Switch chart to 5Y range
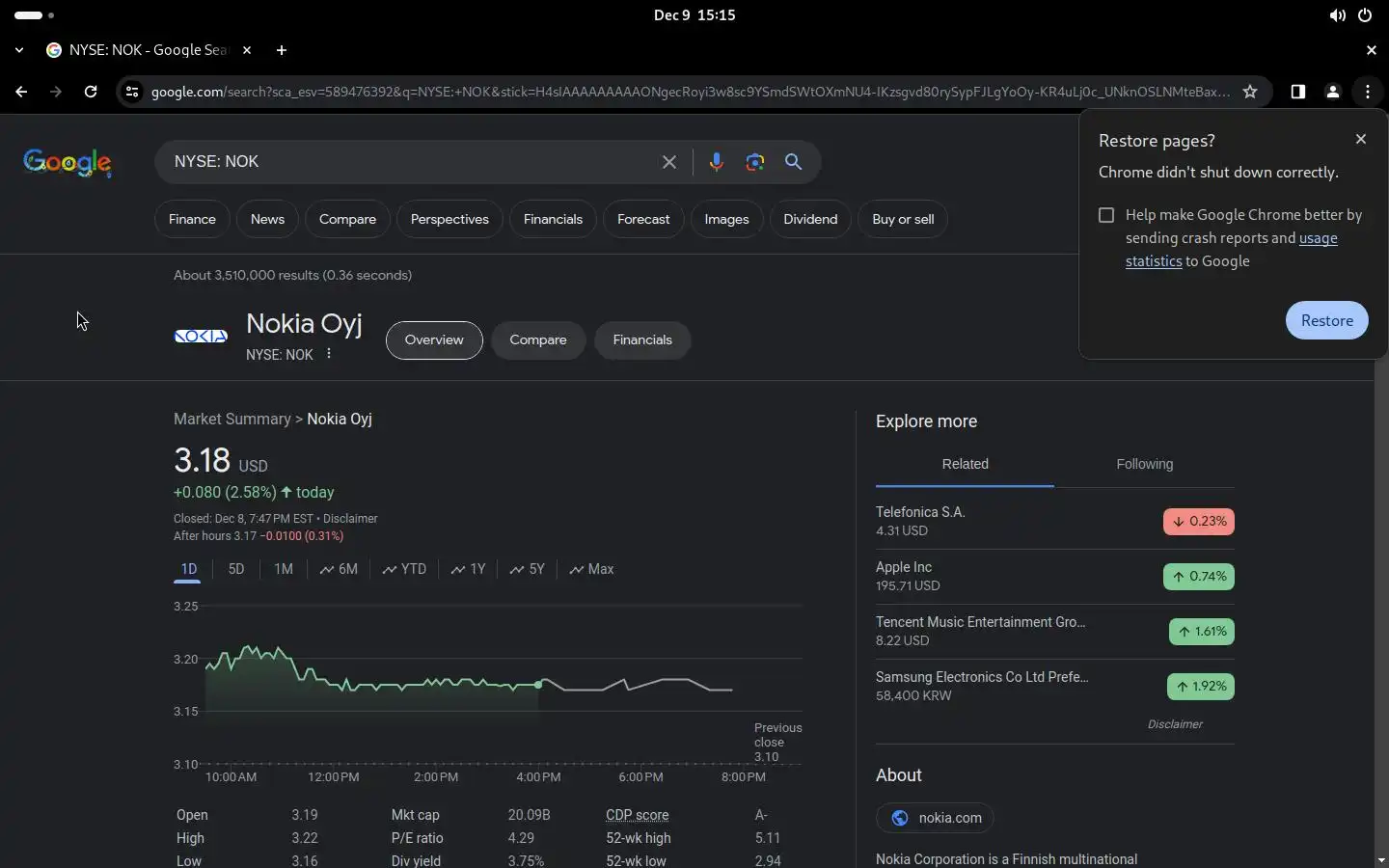Image resolution: width=1389 pixels, height=868 pixels. (x=528, y=569)
